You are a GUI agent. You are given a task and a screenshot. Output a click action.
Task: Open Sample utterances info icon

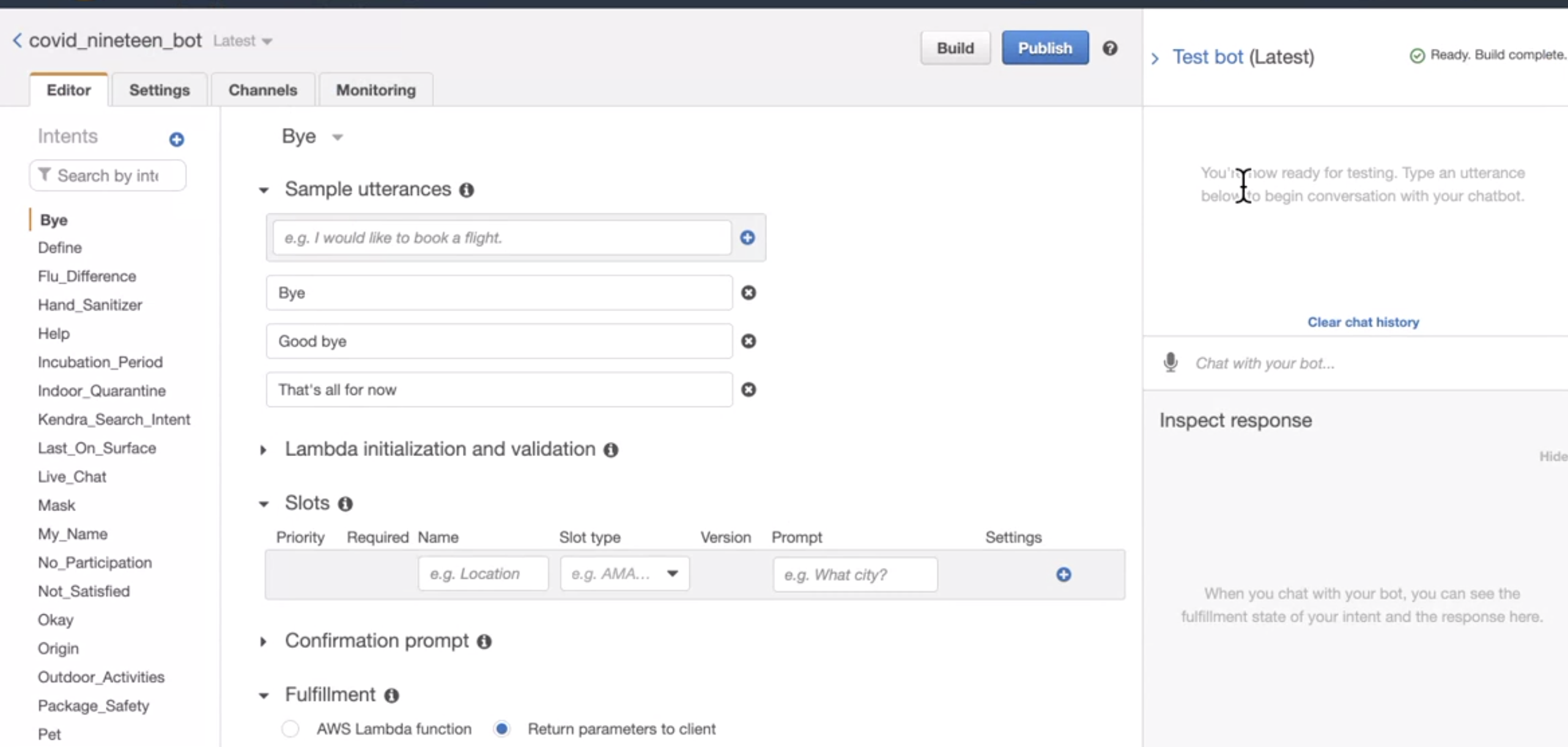coord(467,190)
